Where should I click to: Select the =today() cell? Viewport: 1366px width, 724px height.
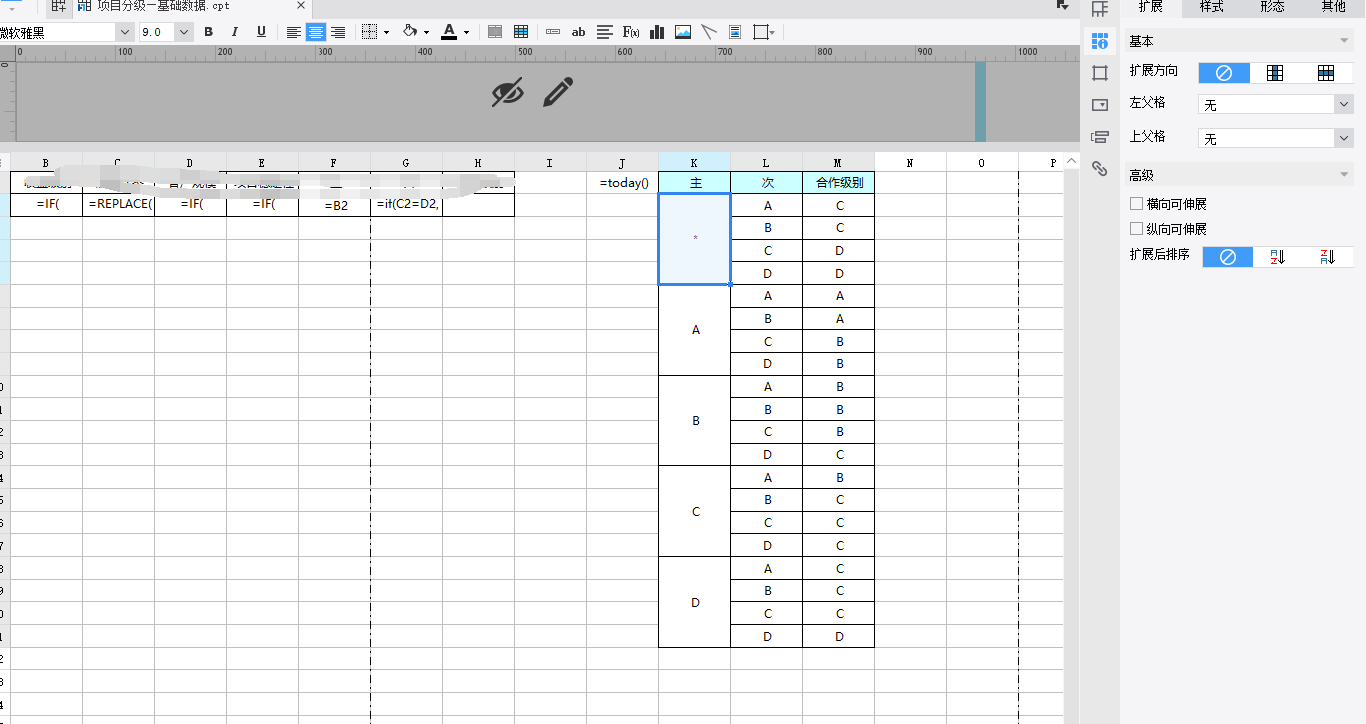623,183
